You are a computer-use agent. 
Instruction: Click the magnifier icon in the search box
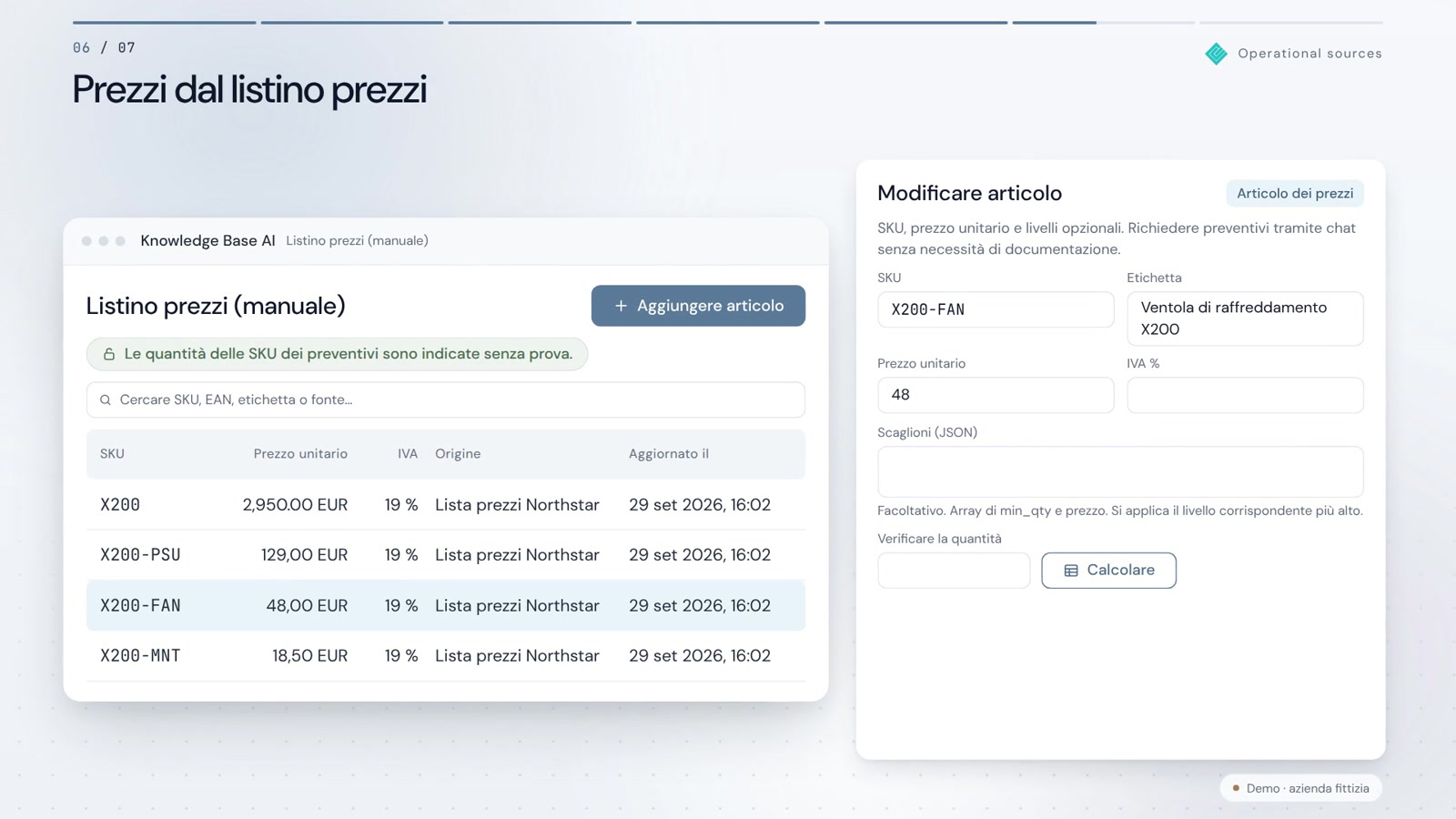tap(106, 399)
